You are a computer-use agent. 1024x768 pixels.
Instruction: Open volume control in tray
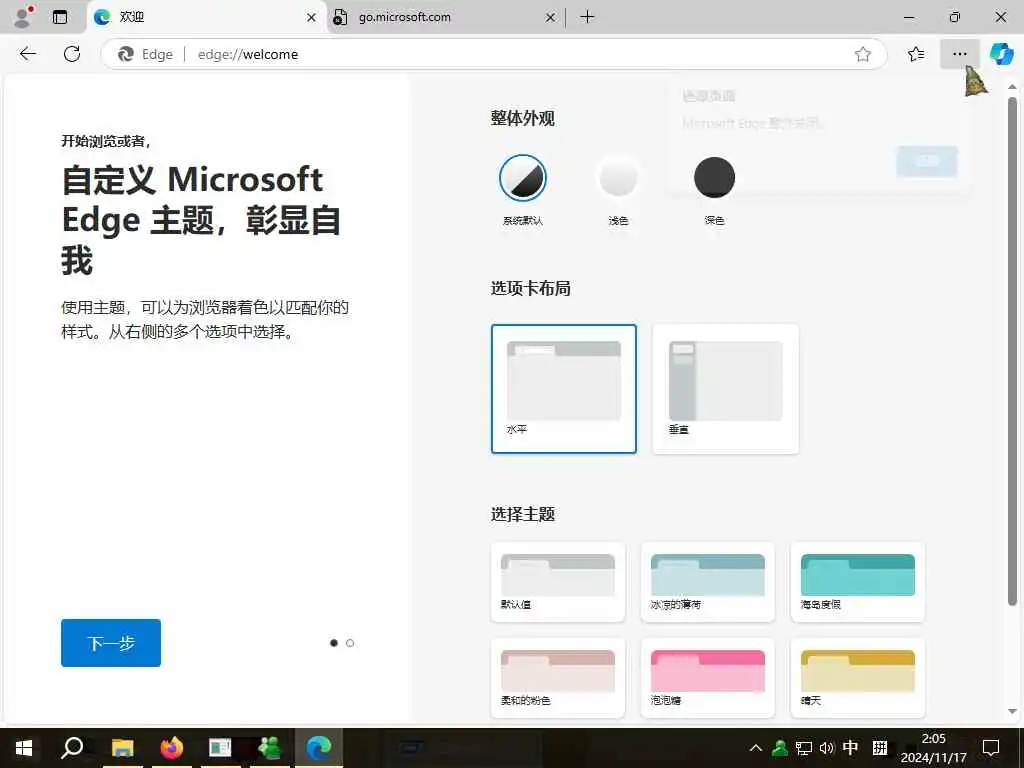(x=827, y=748)
